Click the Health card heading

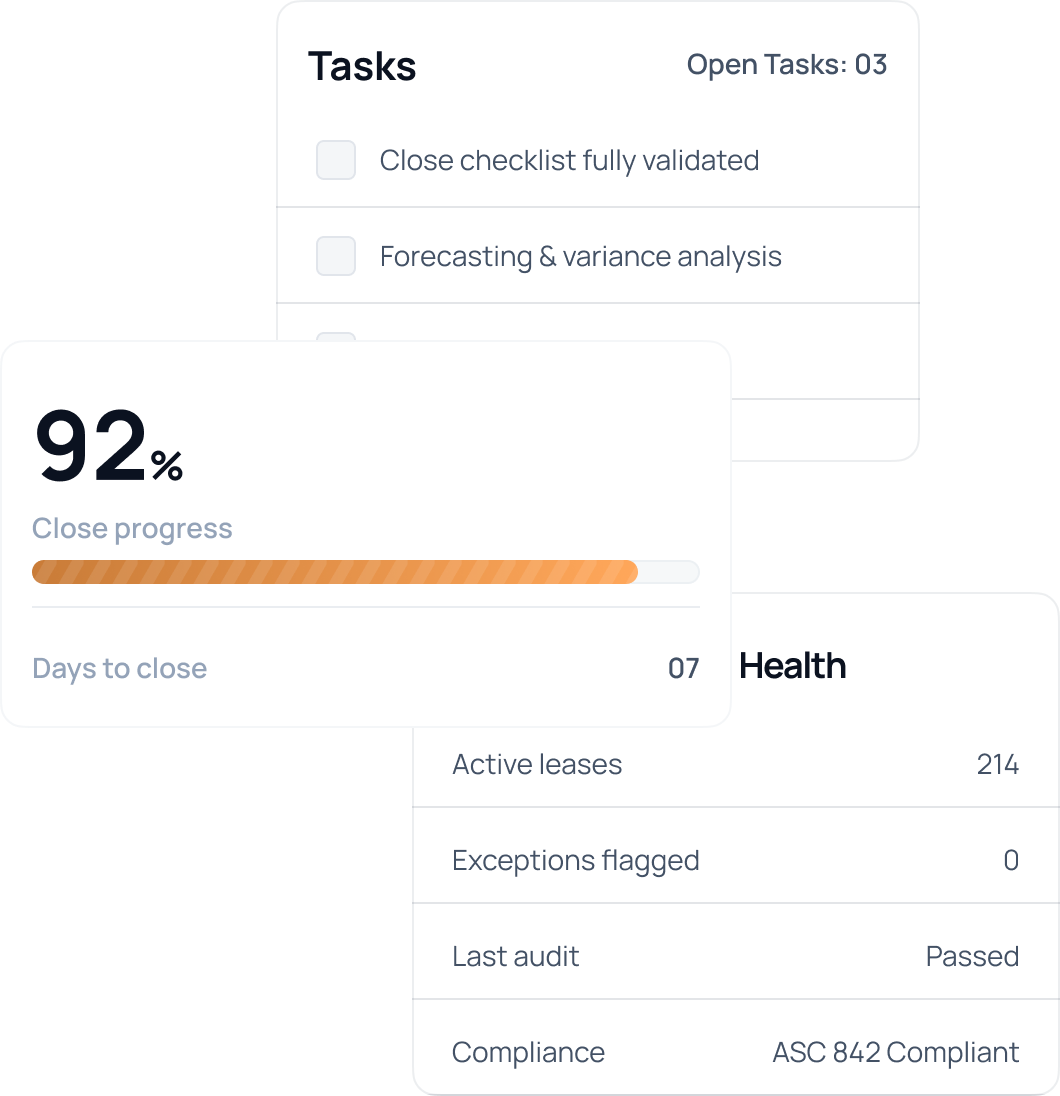[x=792, y=666]
